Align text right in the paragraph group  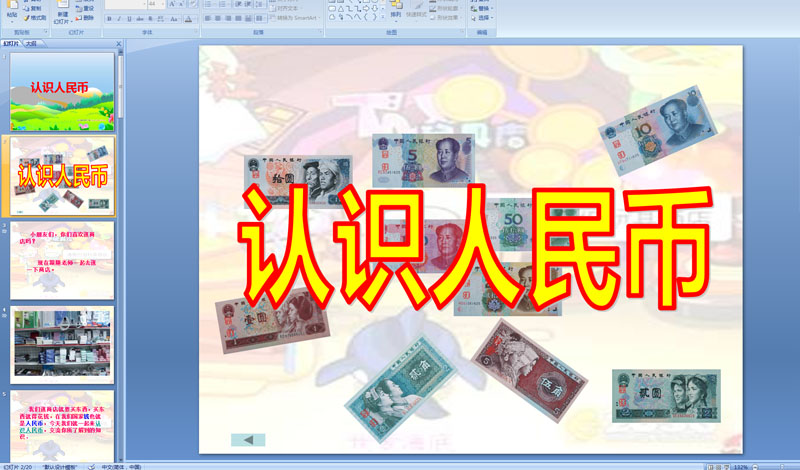point(228,18)
